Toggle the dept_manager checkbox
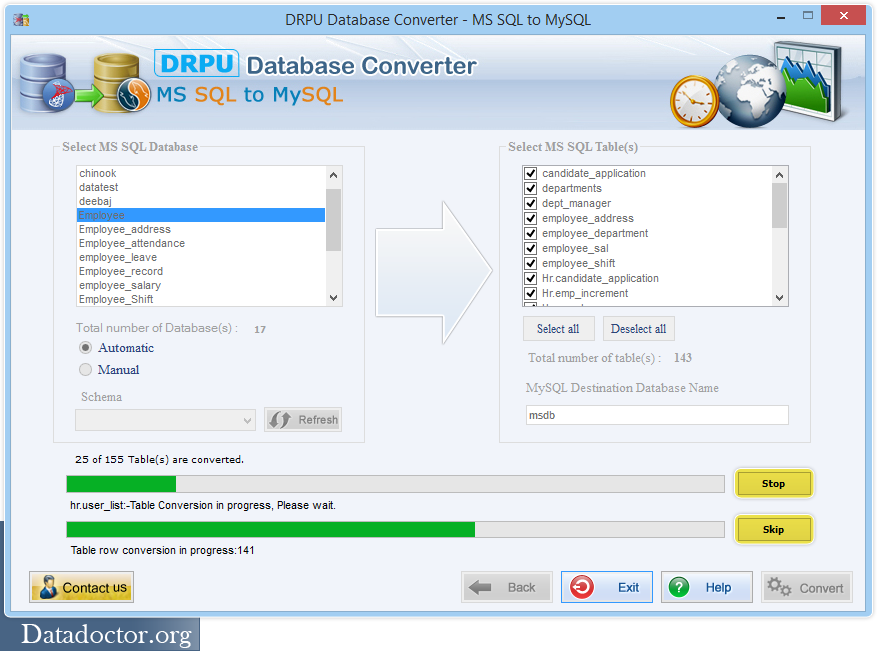The image size is (877, 651). (531, 204)
